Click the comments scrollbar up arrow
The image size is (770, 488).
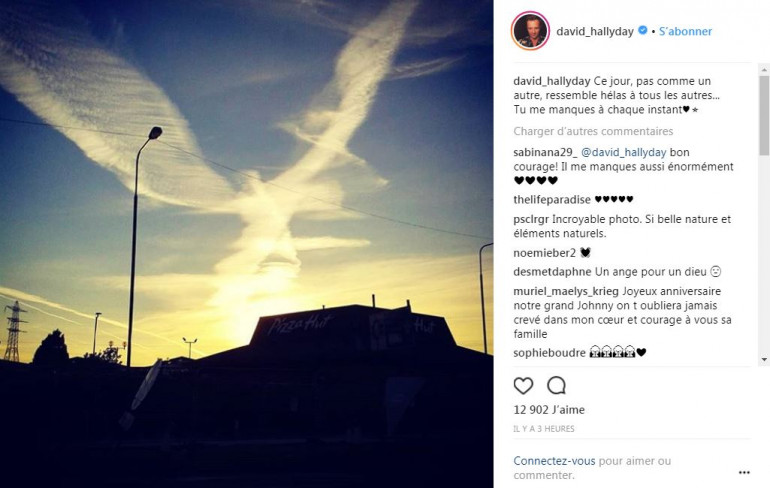(x=764, y=70)
